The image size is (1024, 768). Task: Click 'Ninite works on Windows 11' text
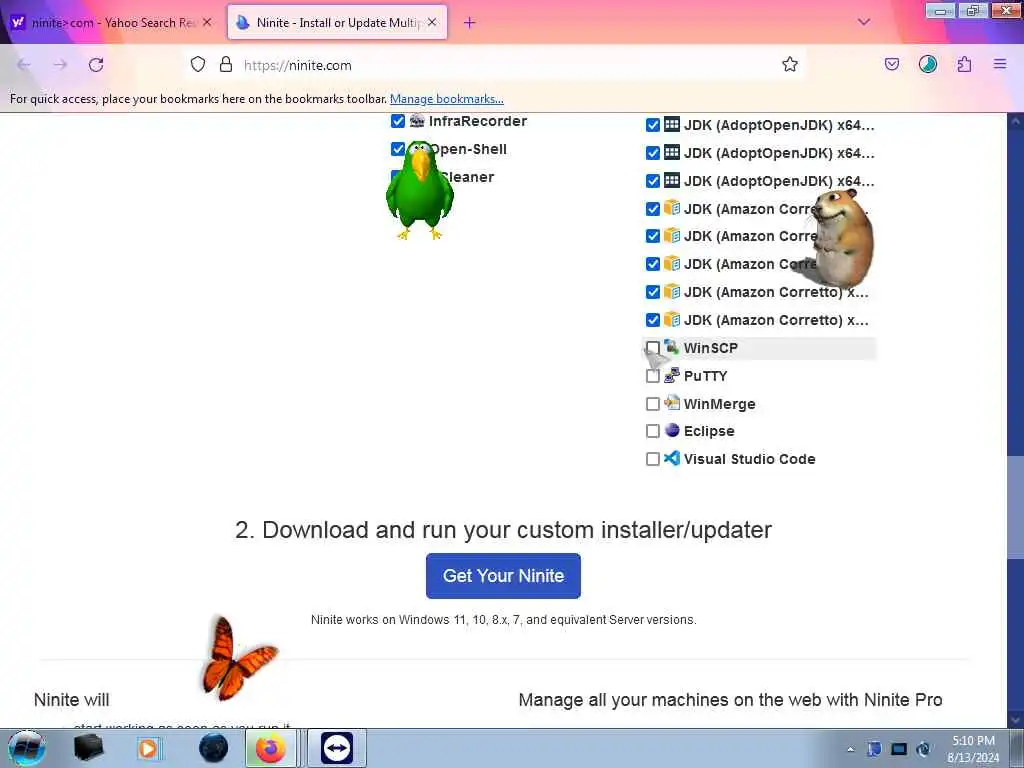pos(504,620)
